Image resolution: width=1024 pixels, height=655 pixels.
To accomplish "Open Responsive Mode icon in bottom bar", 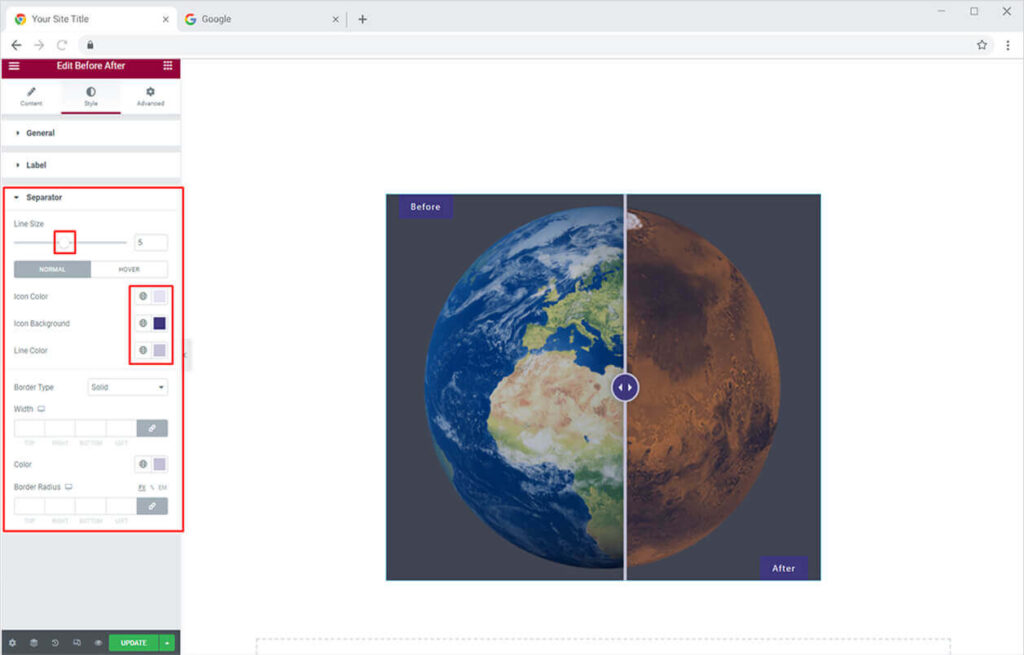I will pyautogui.click(x=77, y=643).
